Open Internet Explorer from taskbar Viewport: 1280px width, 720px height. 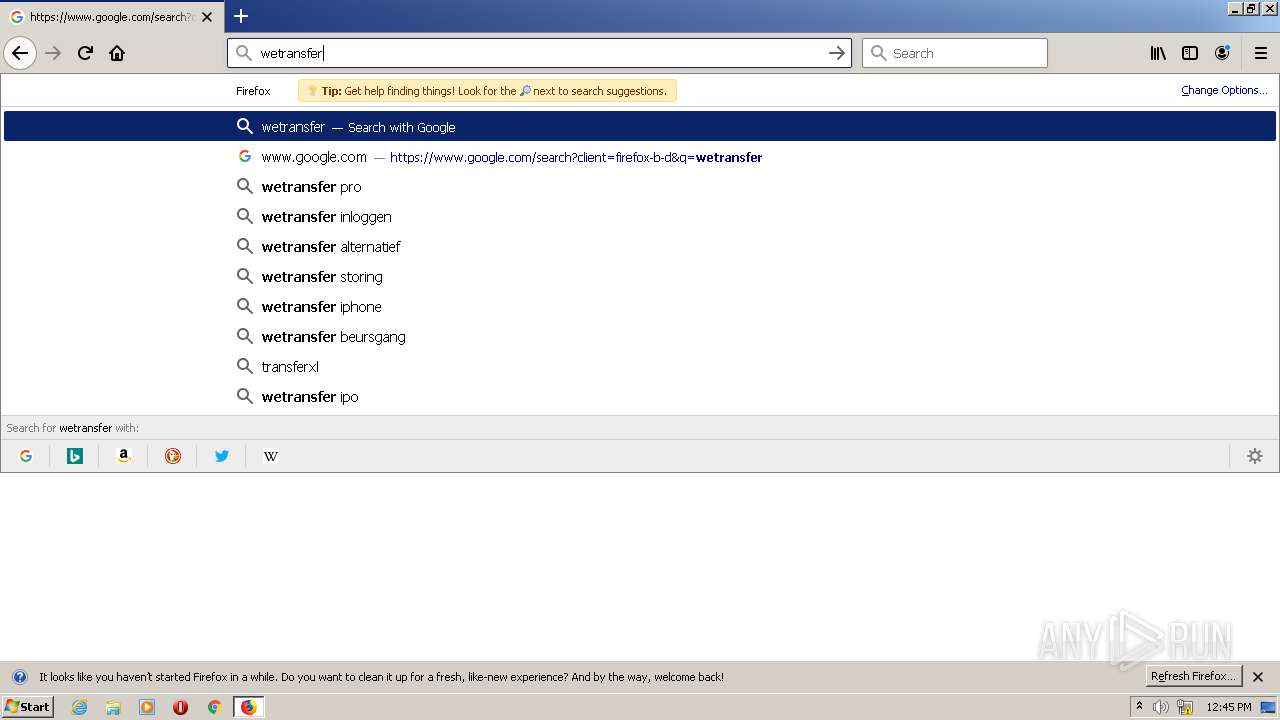pos(80,707)
